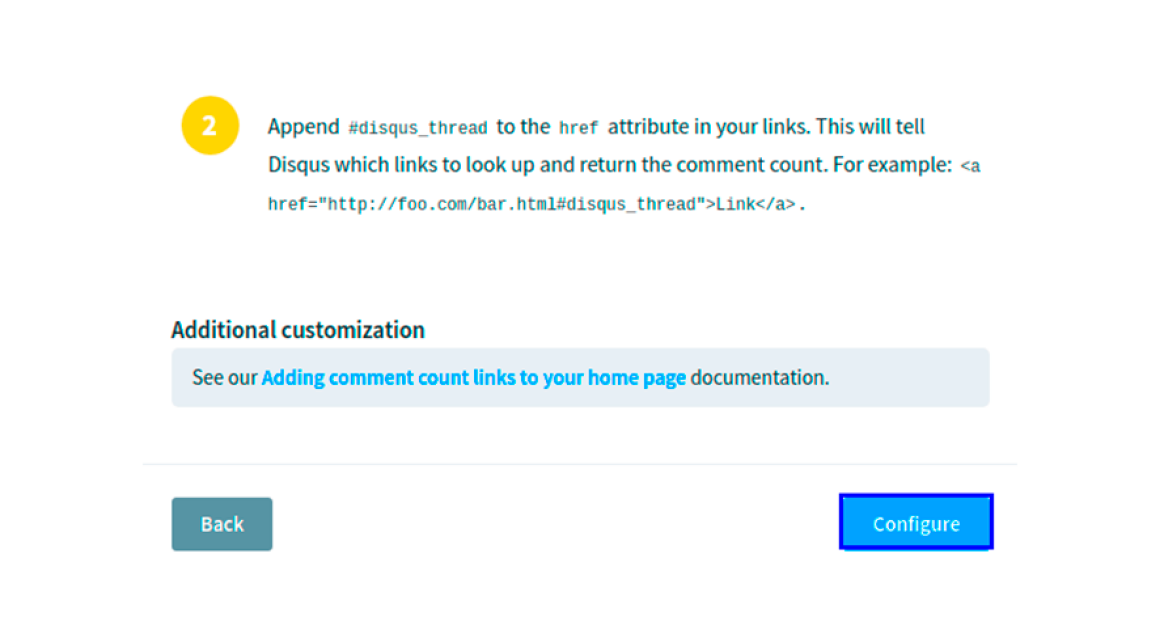Click the href code word
The width and height of the screenshot is (1160, 634).
click(x=578, y=128)
